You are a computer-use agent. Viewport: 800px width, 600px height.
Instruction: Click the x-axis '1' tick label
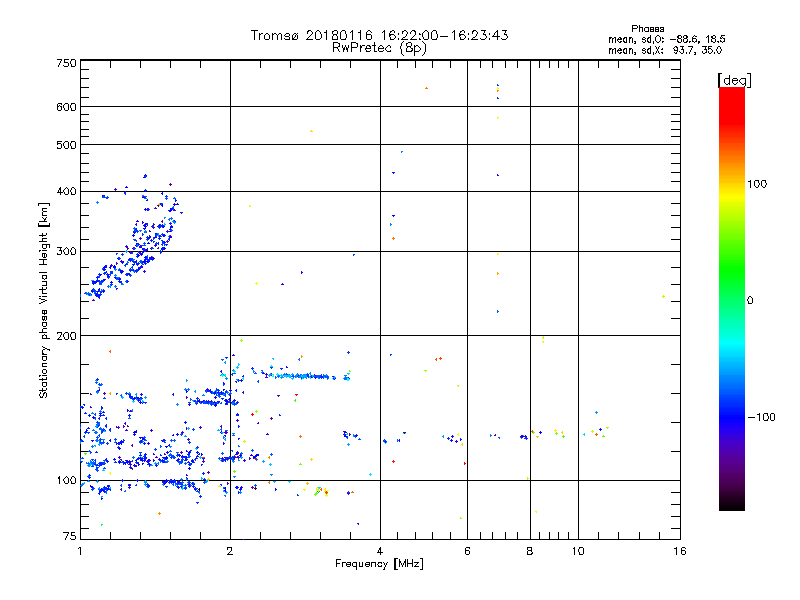(x=80, y=551)
